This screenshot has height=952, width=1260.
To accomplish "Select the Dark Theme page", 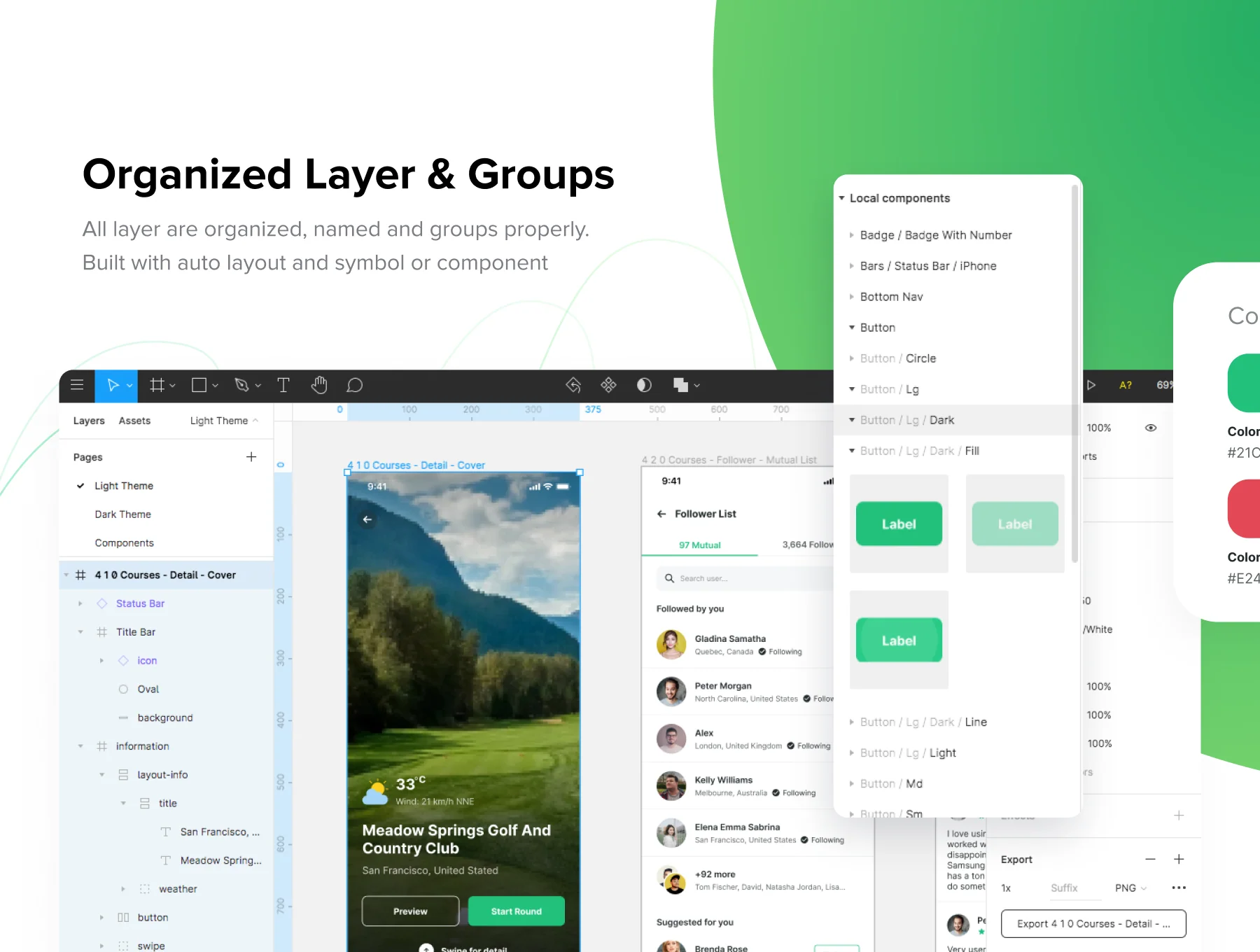I will coord(123,514).
